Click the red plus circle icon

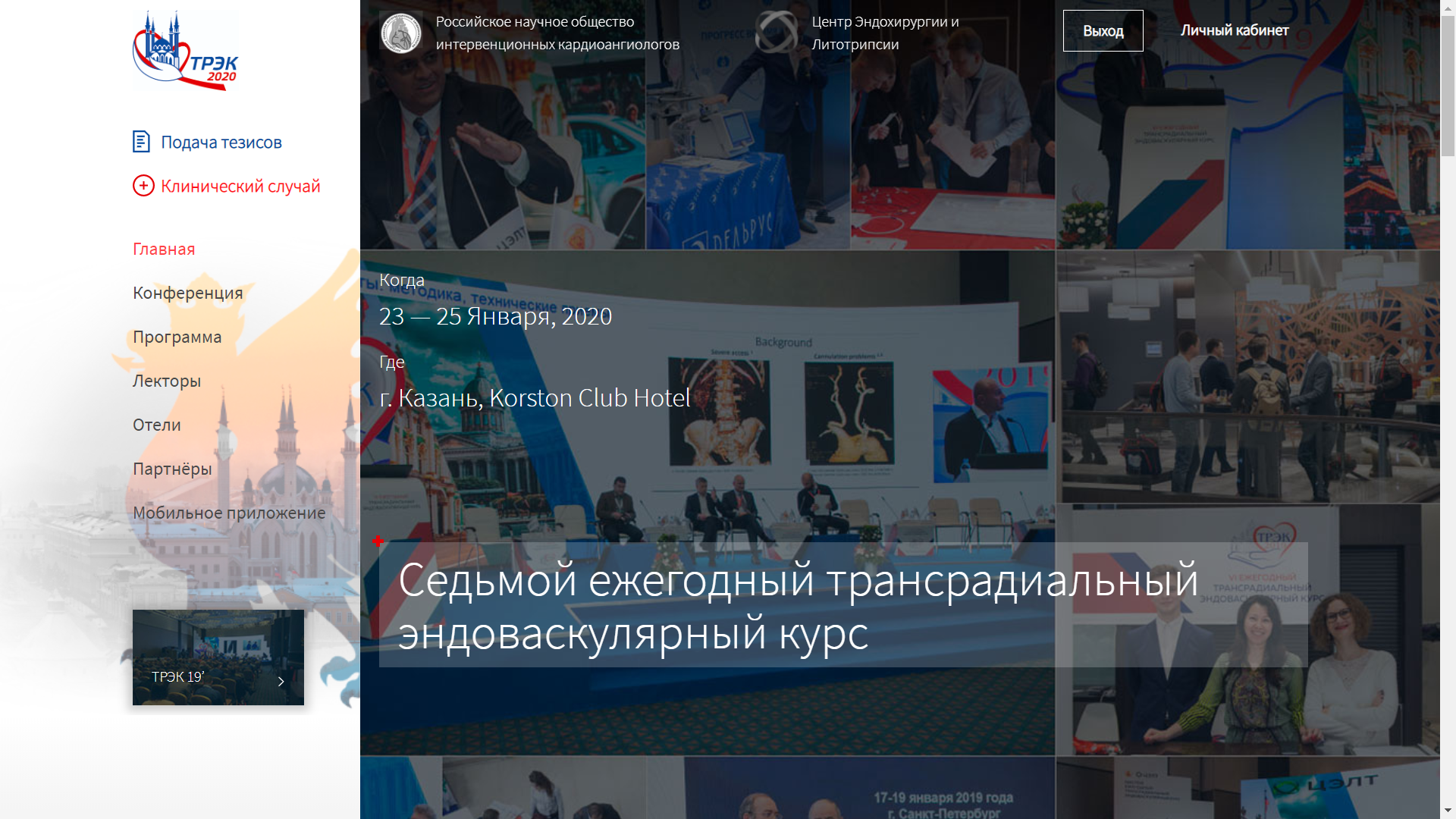point(143,186)
